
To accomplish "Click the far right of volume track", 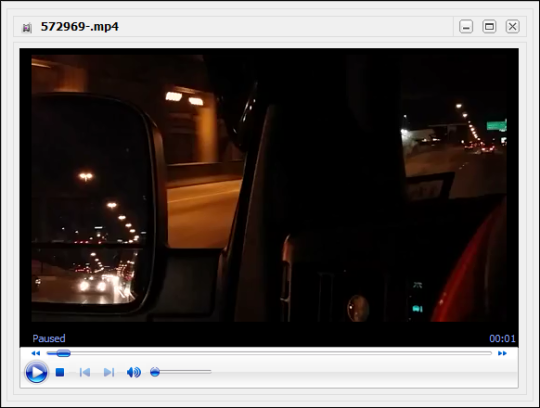I will (209, 372).
